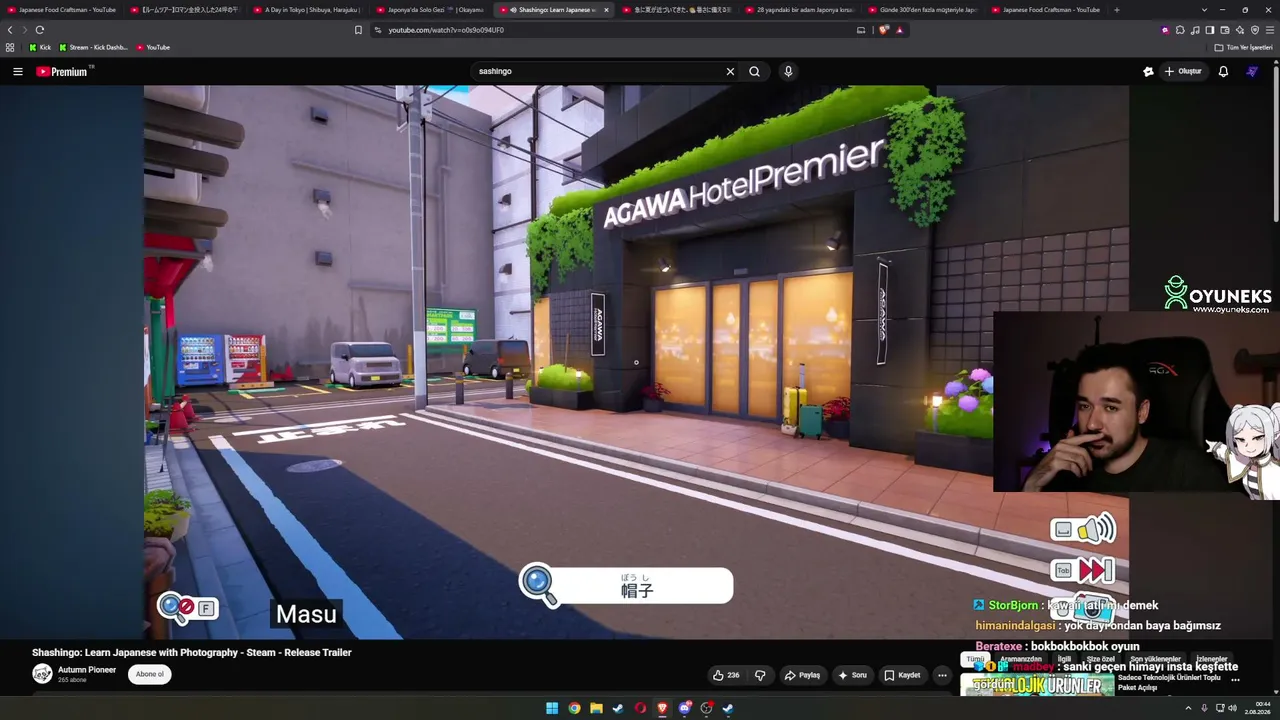Open system volume control in tray

click(x=1232, y=708)
